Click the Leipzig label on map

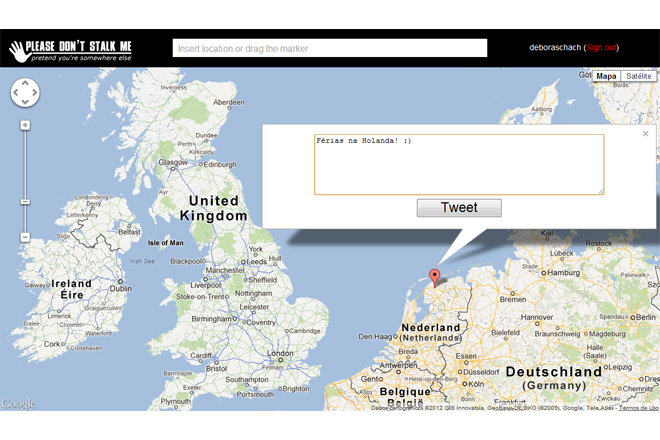tap(620, 367)
